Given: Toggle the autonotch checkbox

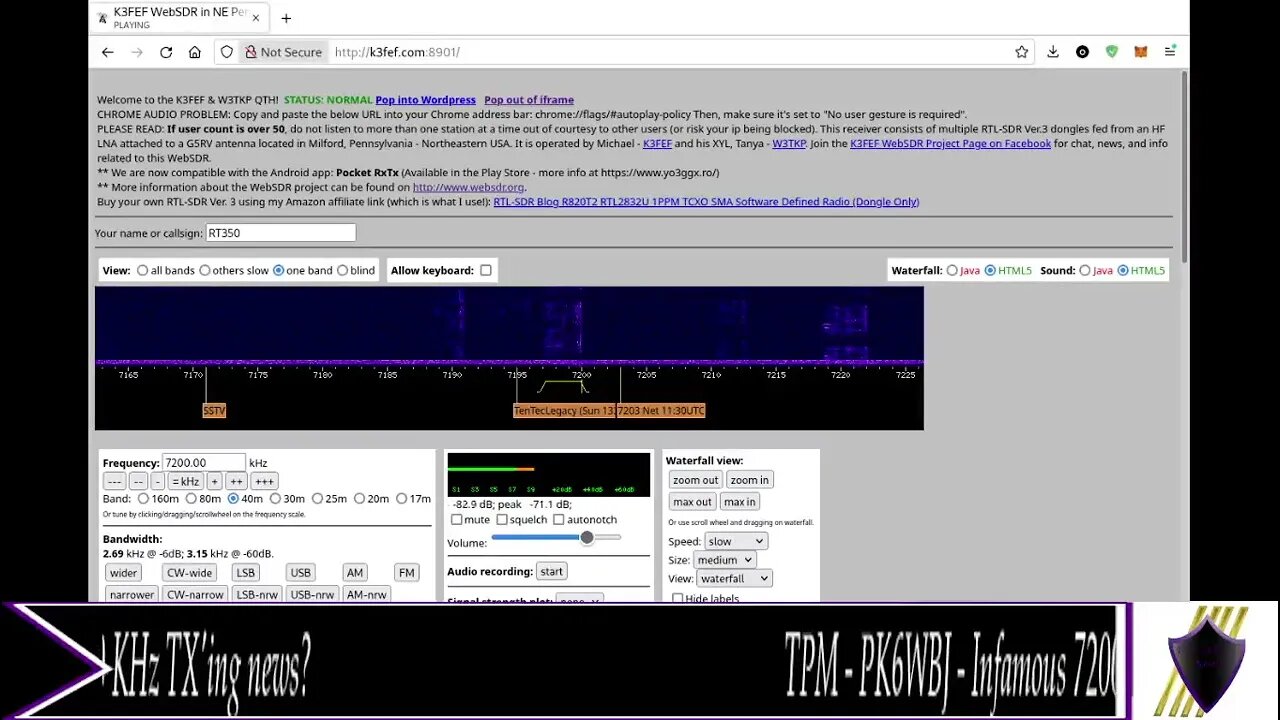Looking at the screenshot, I should (559, 520).
